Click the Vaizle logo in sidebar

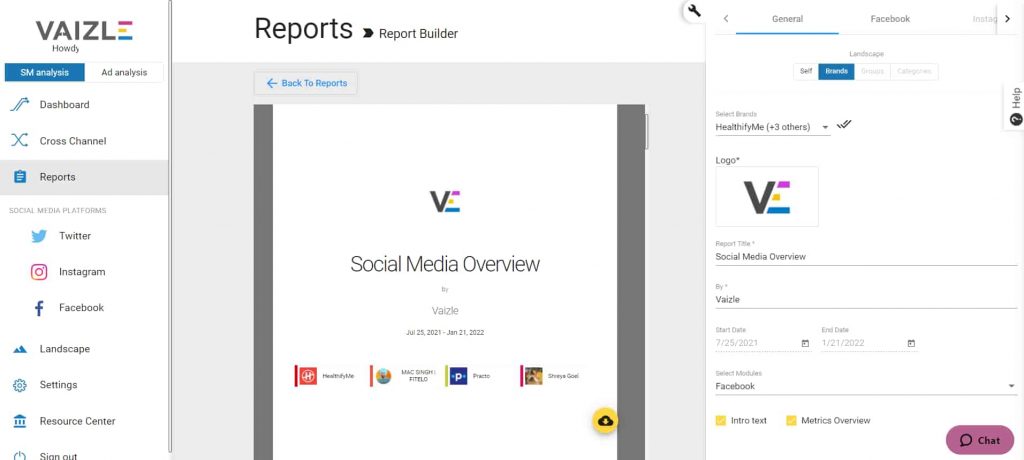click(x=84, y=31)
